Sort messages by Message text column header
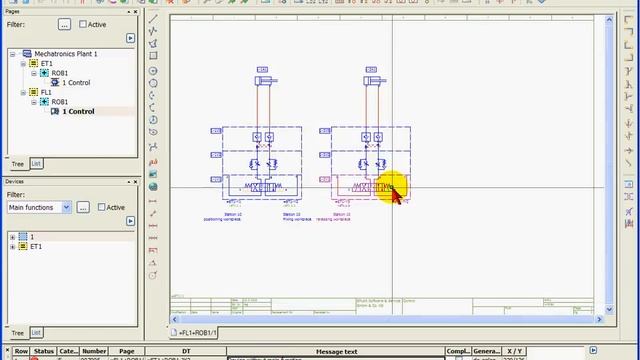 (x=336, y=351)
